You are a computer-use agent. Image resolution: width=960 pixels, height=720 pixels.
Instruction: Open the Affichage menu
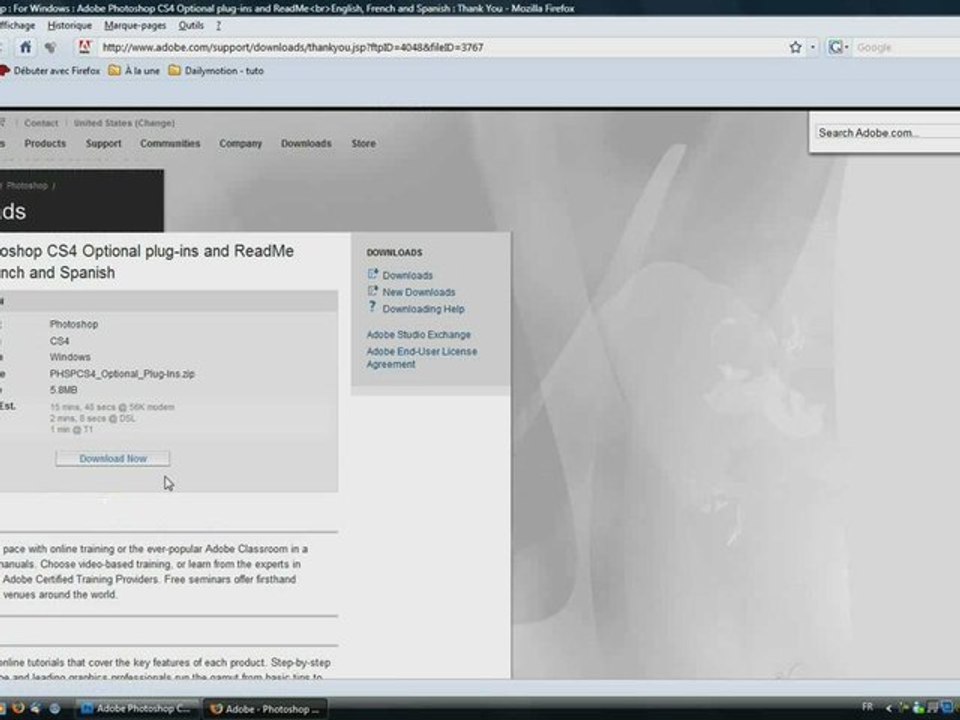point(17,26)
